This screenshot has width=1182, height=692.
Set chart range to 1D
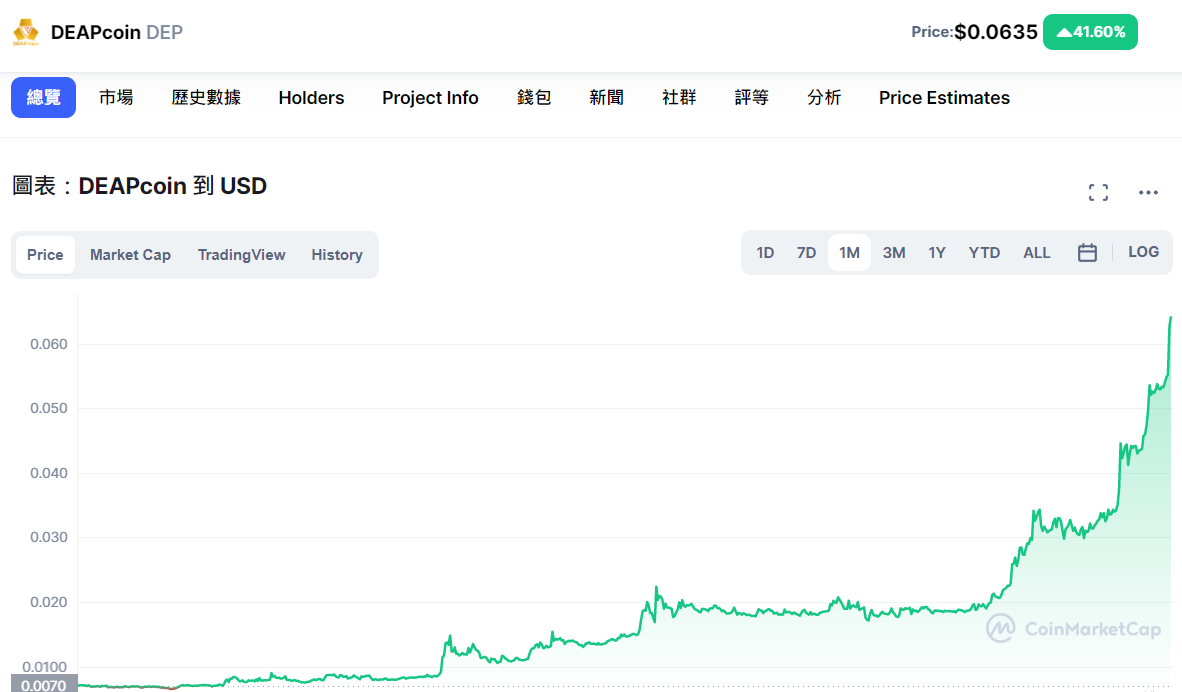[765, 253]
